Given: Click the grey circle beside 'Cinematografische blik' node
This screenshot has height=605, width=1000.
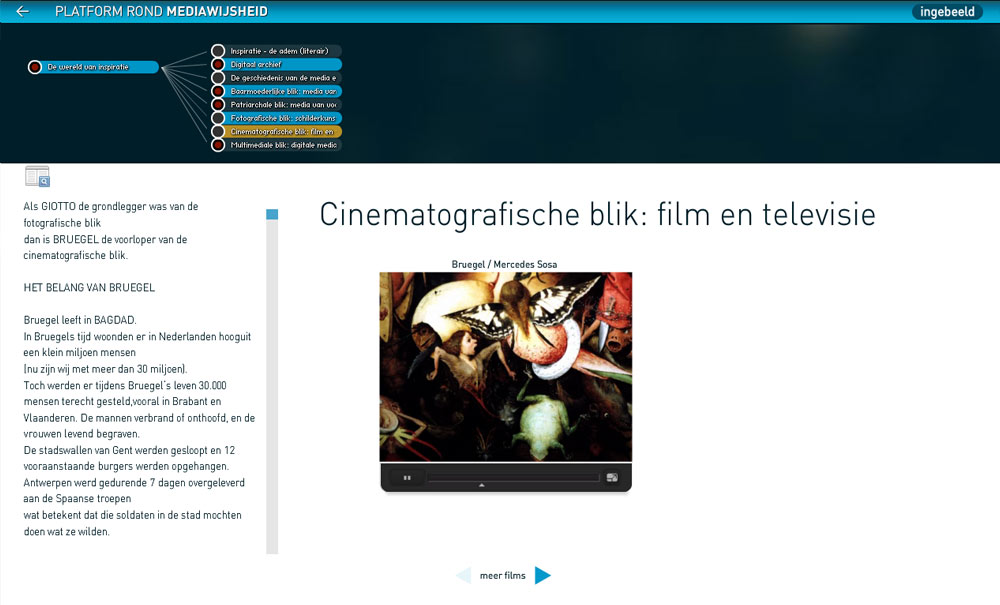Looking at the screenshot, I should point(218,131).
